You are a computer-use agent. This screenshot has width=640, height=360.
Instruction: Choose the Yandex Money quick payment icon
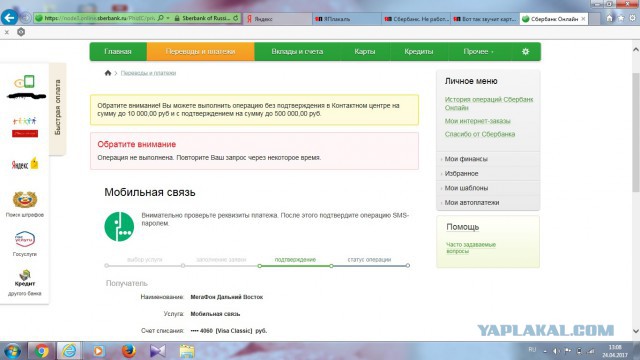coord(24,163)
